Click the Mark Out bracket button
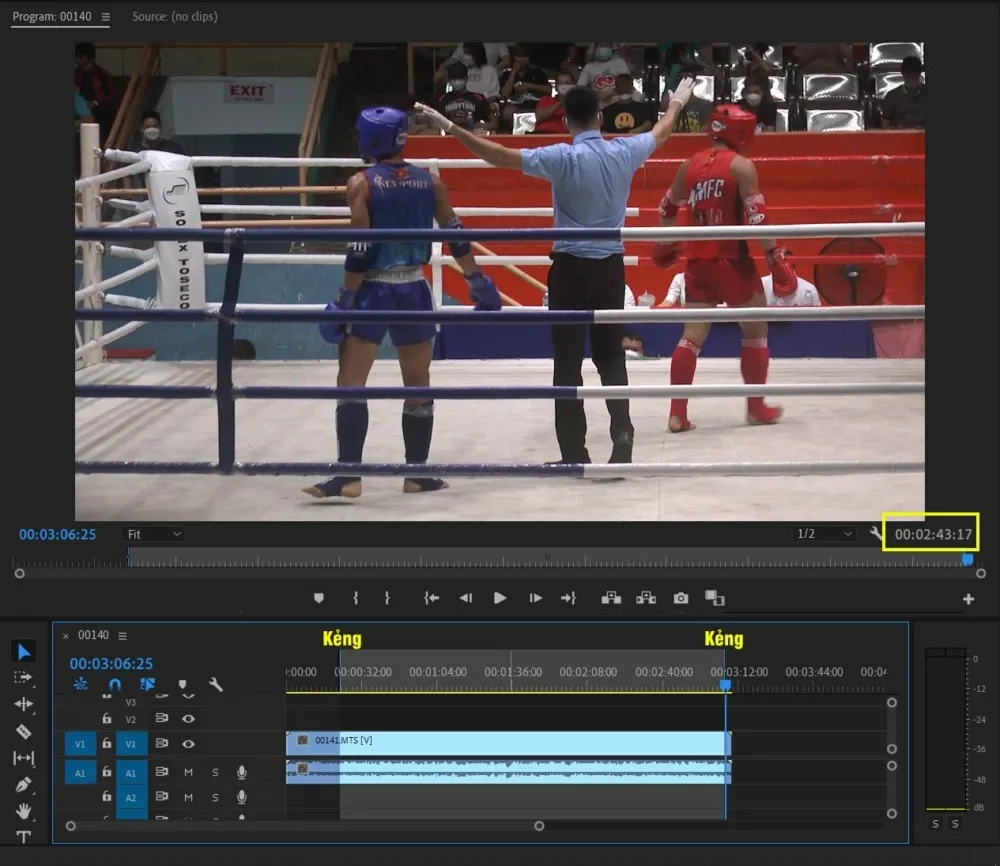The image size is (1000, 866). 387,598
